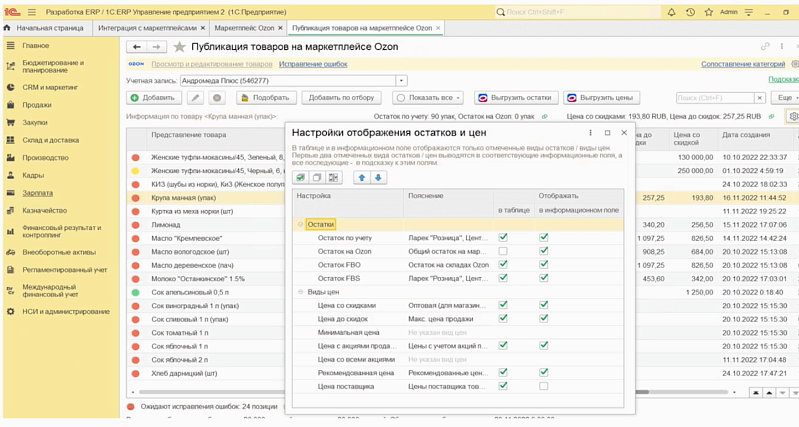
Task: Add this page to favorites star
Action: pos(179,47)
